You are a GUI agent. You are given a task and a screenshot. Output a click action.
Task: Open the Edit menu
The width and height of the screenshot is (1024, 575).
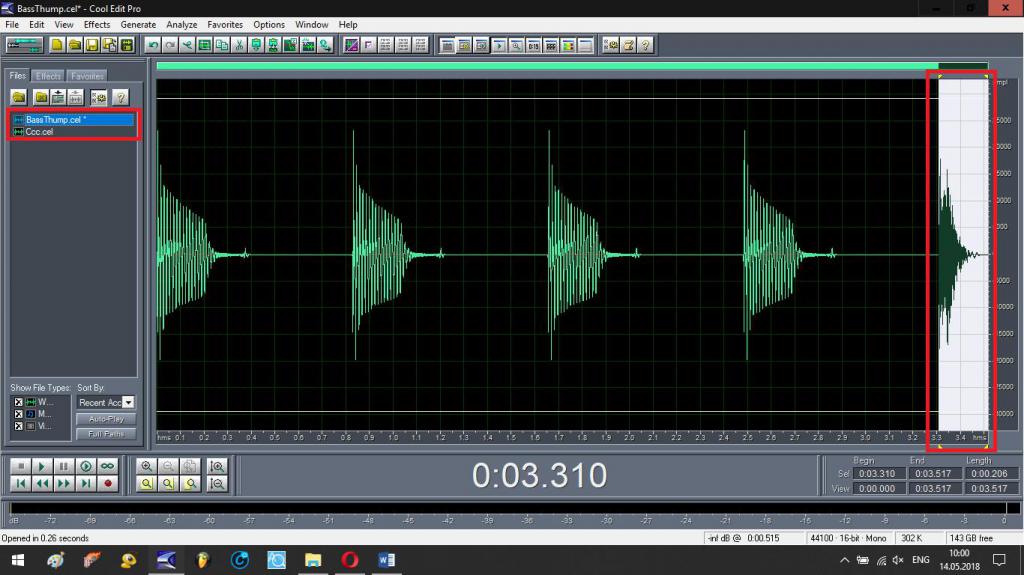(x=37, y=25)
